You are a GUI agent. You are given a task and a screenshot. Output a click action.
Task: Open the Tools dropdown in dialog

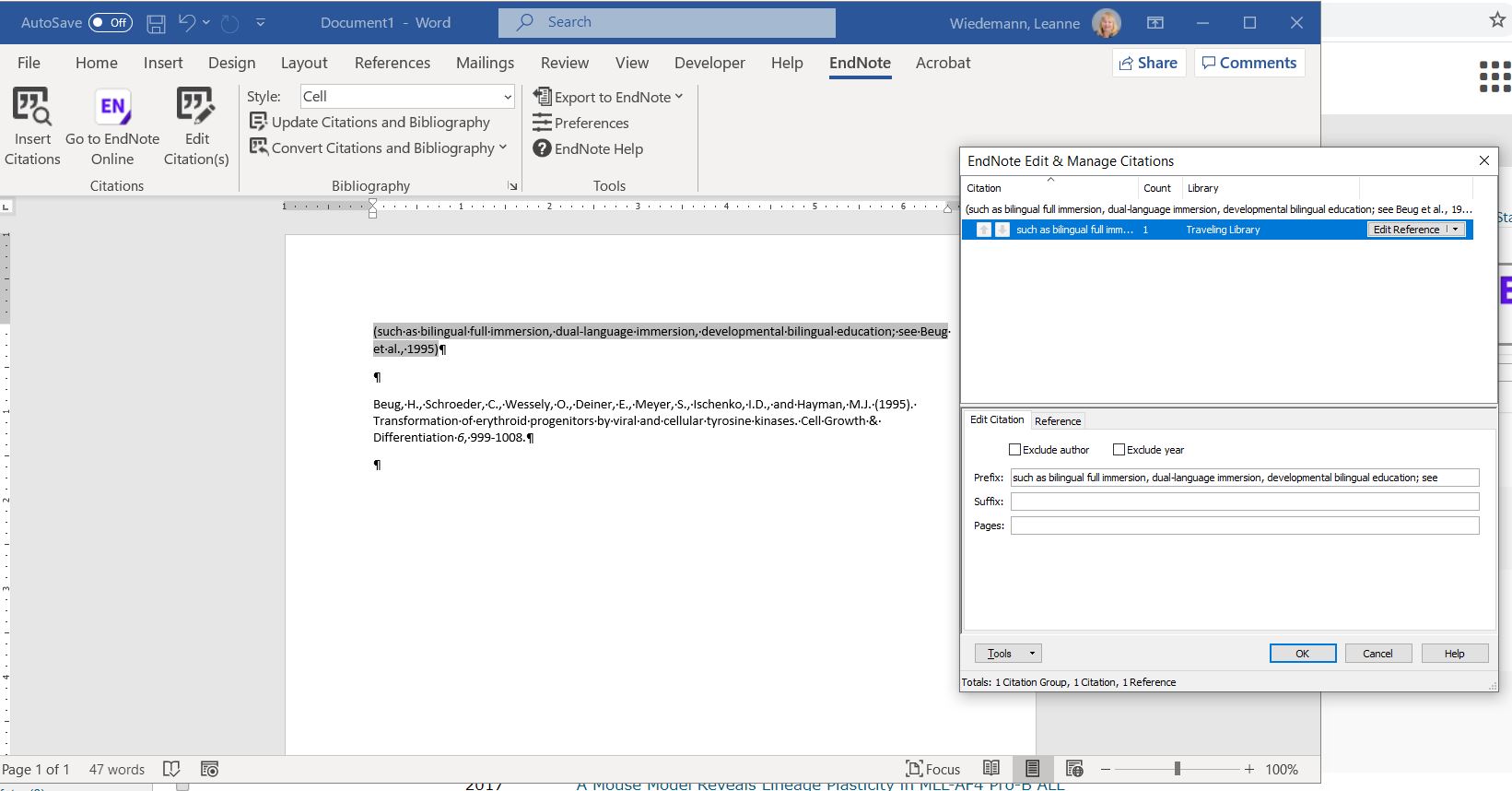pyautogui.click(x=1008, y=654)
